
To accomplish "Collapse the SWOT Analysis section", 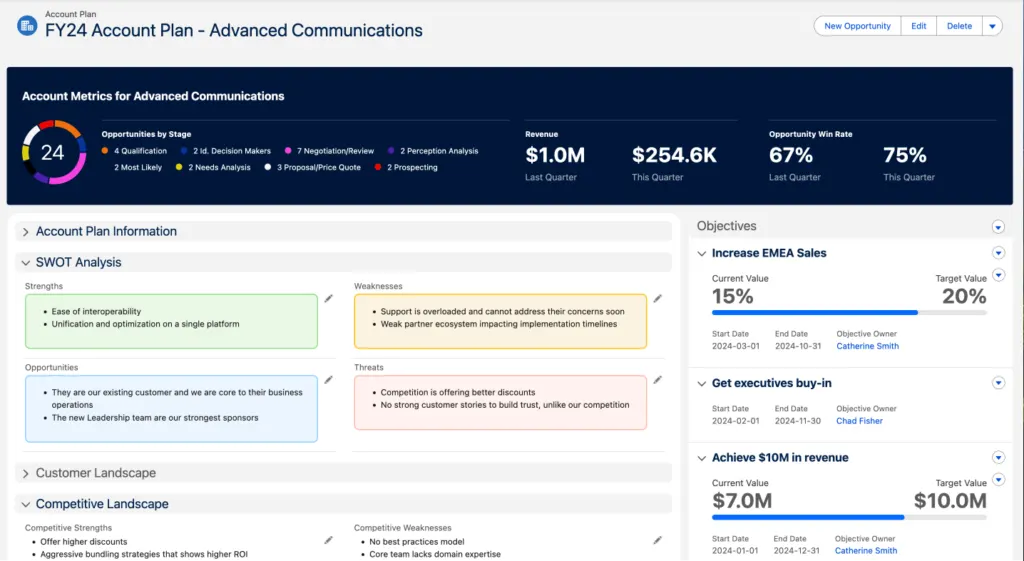I will click(26, 263).
